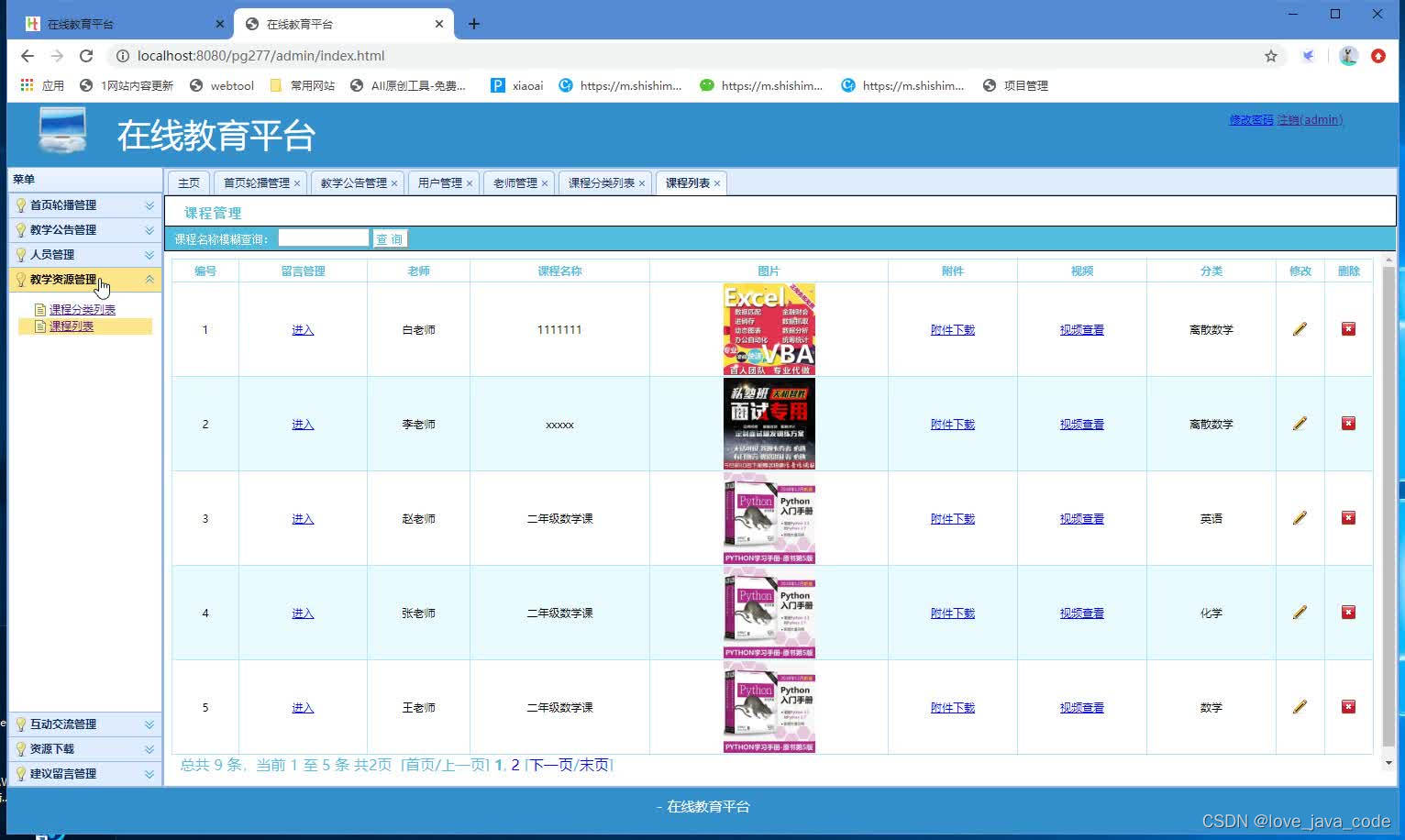Click 下一页 pagination link
Viewport: 1405px width, 840px height.
pyautogui.click(x=551, y=765)
